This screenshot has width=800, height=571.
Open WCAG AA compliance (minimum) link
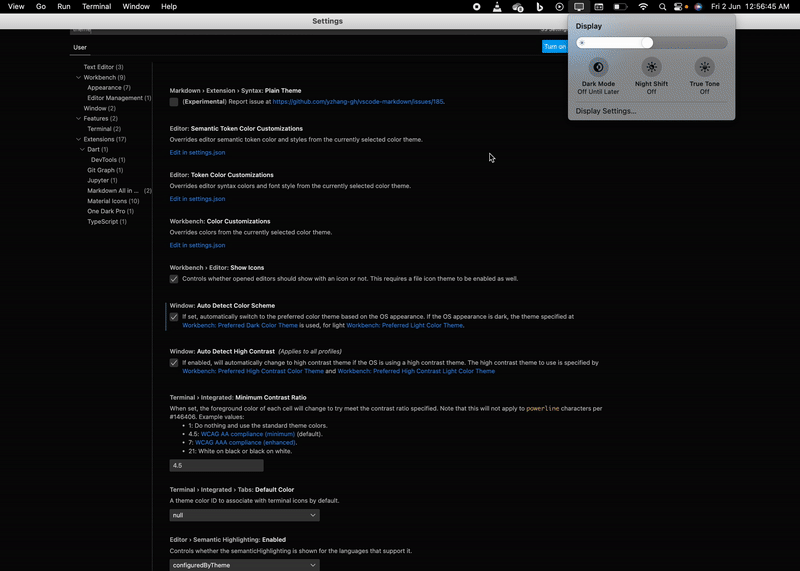[x=248, y=434]
